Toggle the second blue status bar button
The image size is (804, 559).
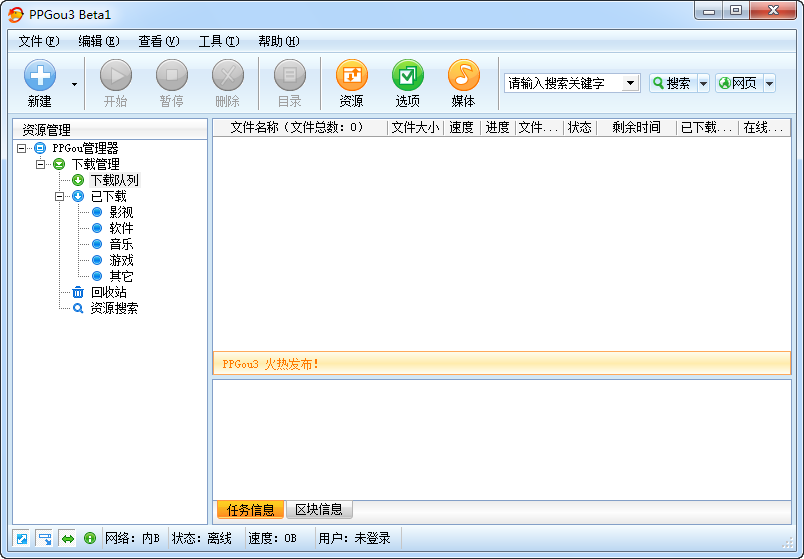pos(44,538)
